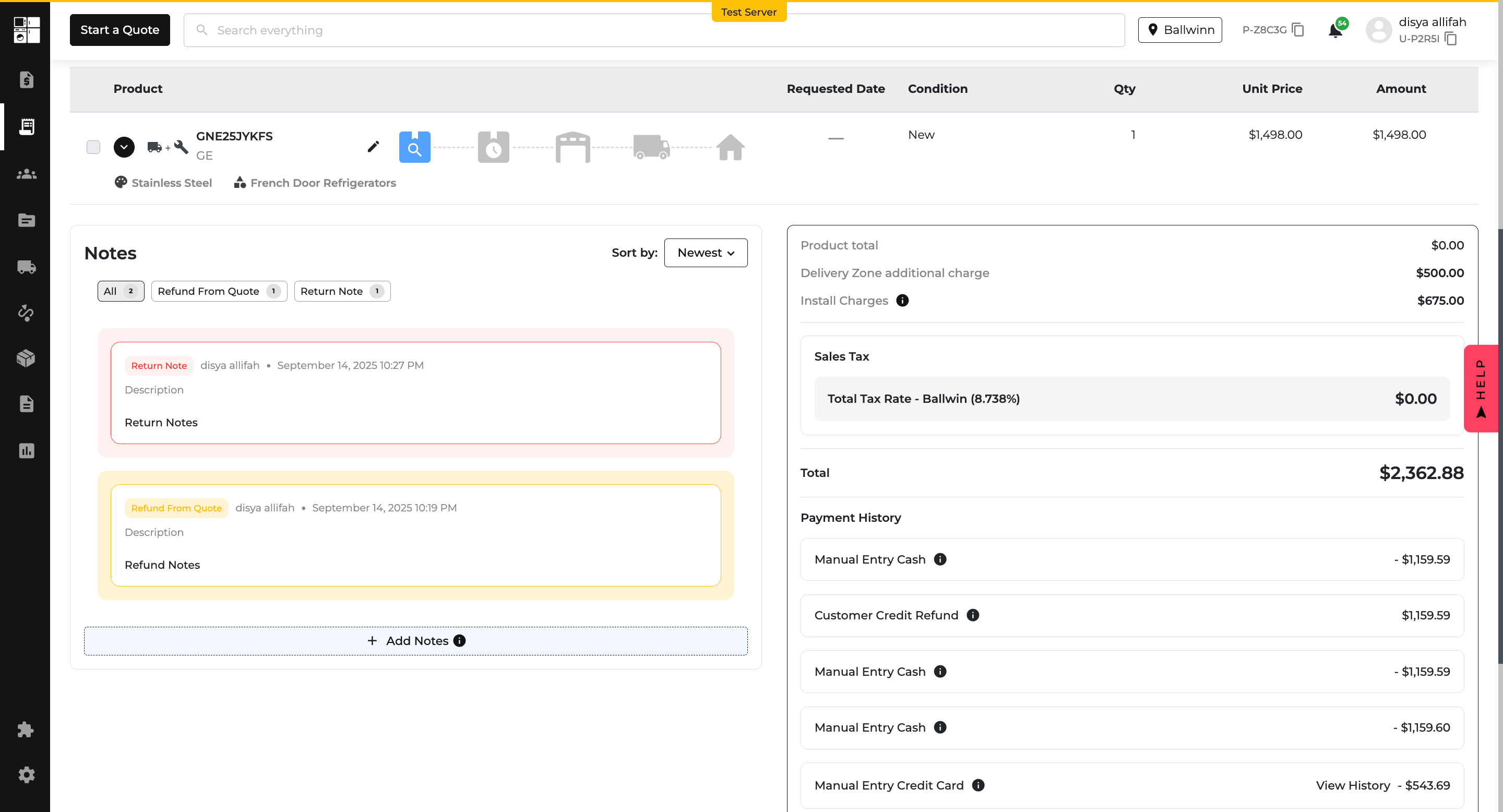
Task: Click the Add Notes button
Action: [x=415, y=640]
